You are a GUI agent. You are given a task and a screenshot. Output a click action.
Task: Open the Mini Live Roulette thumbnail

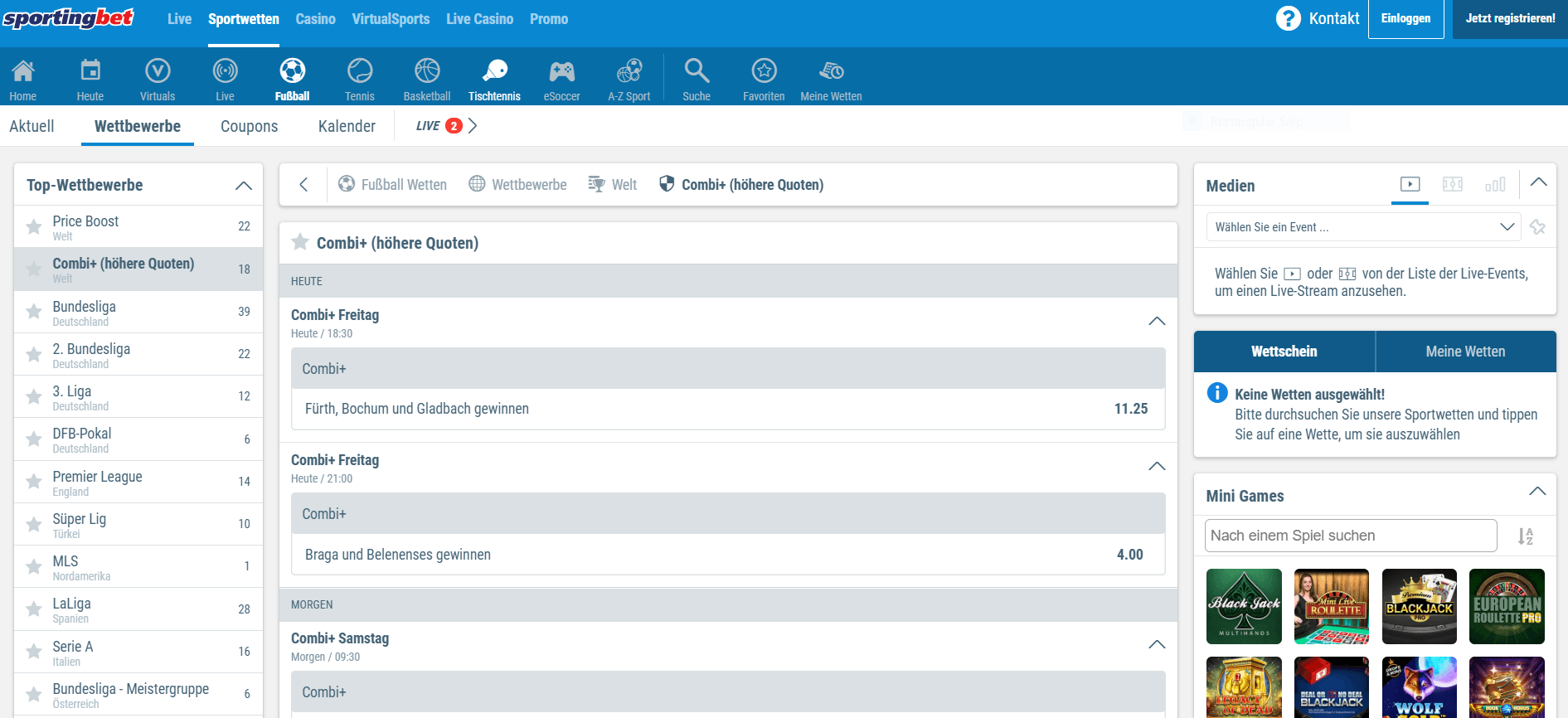[1332, 606]
